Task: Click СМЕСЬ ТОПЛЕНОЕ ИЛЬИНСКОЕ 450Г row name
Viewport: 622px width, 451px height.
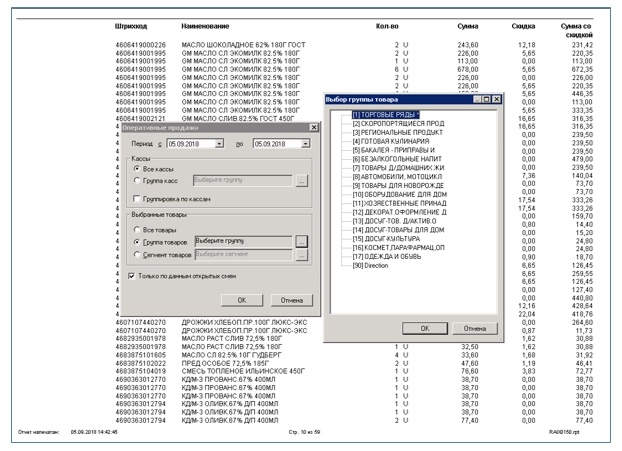Action: pos(243,371)
